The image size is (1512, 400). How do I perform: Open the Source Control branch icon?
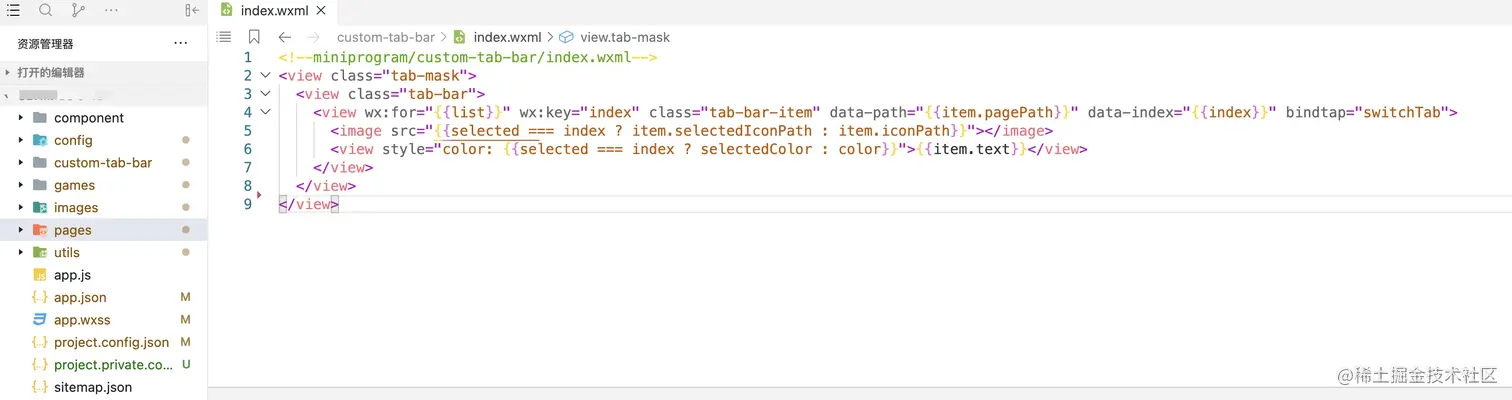point(79,10)
